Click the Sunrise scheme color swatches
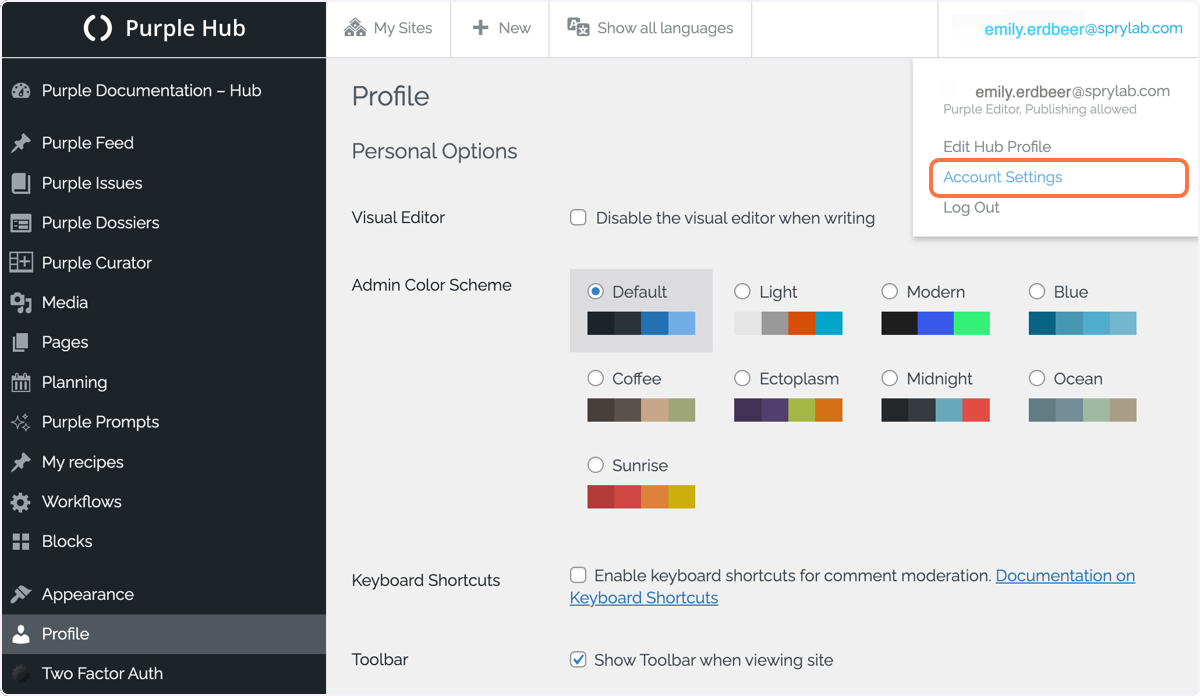 pyautogui.click(x=641, y=496)
